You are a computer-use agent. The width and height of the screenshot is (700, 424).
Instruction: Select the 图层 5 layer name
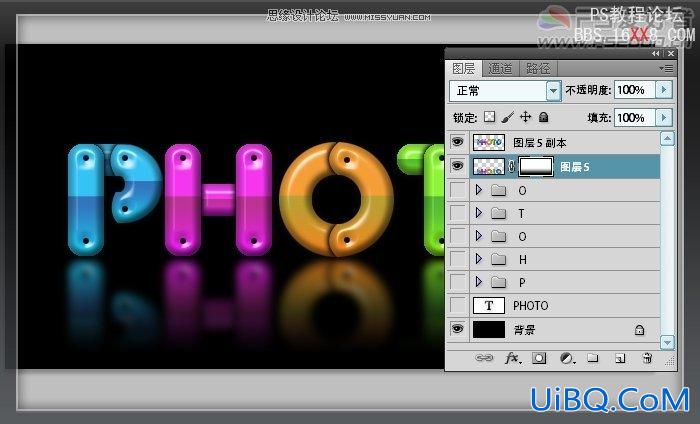(575, 167)
